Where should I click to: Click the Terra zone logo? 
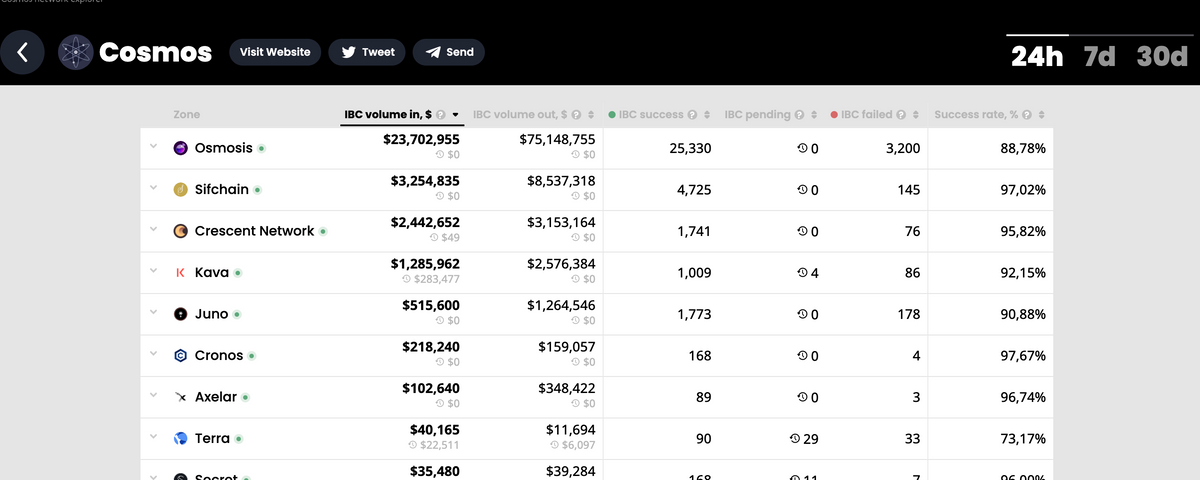181,438
